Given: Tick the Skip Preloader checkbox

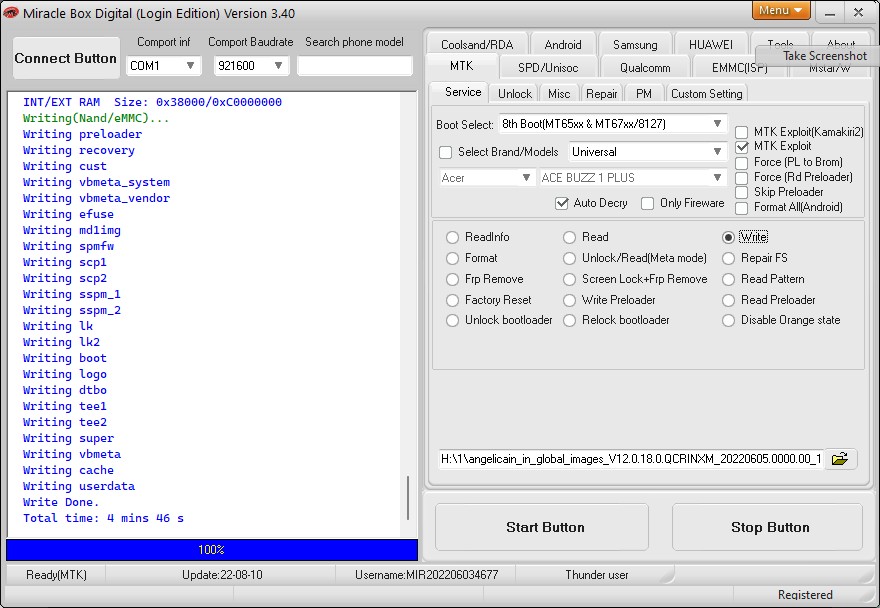Looking at the screenshot, I should coord(741,193).
